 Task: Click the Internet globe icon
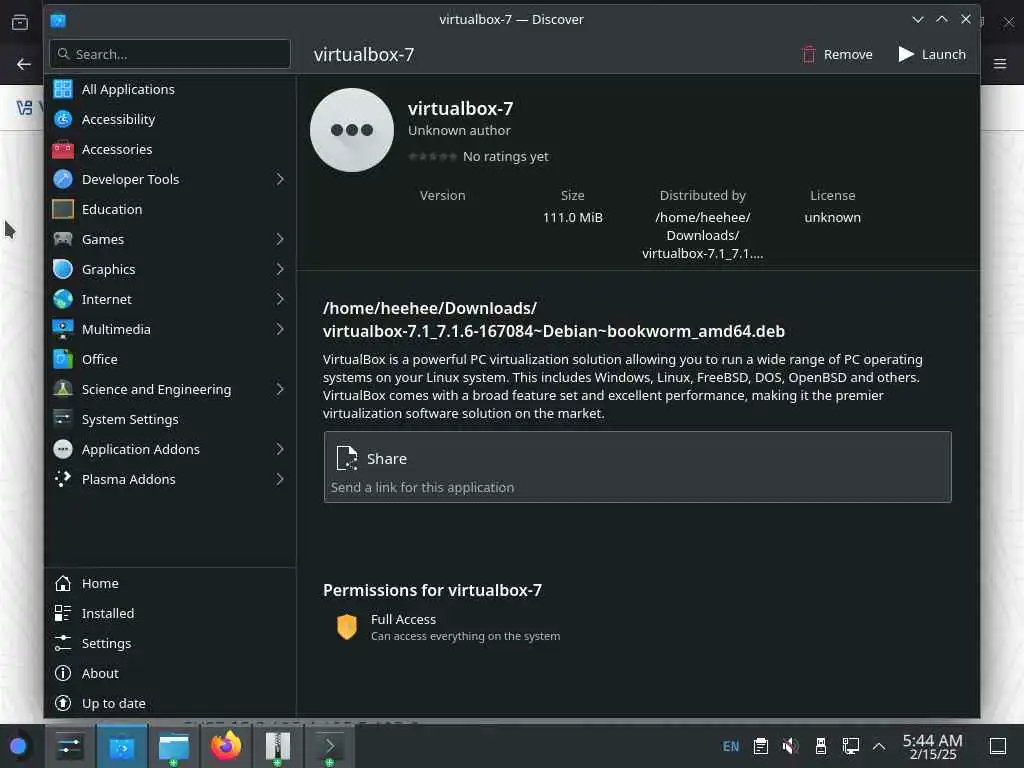[63, 299]
